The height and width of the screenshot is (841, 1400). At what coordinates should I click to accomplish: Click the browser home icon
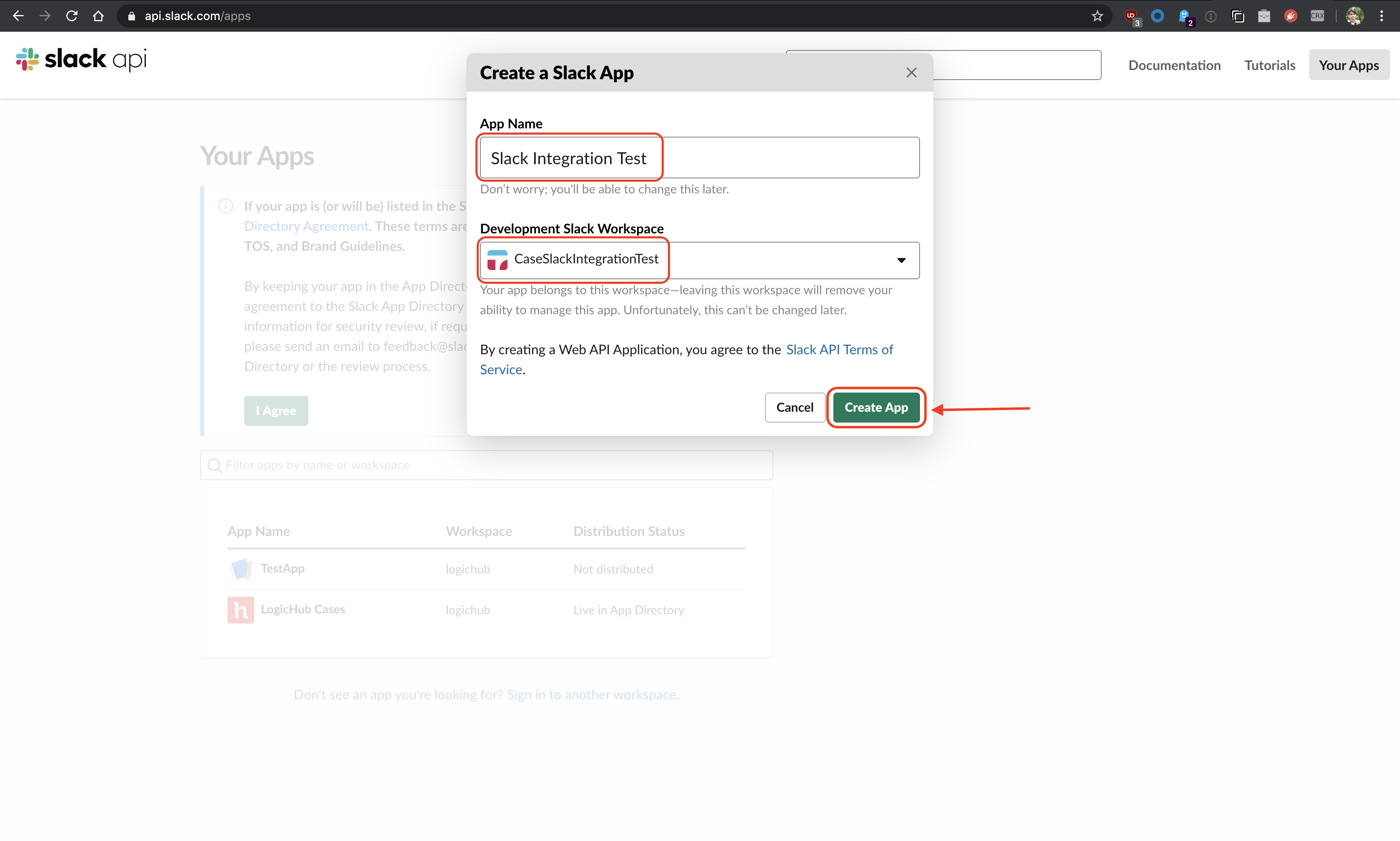click(x=99, y=16)
